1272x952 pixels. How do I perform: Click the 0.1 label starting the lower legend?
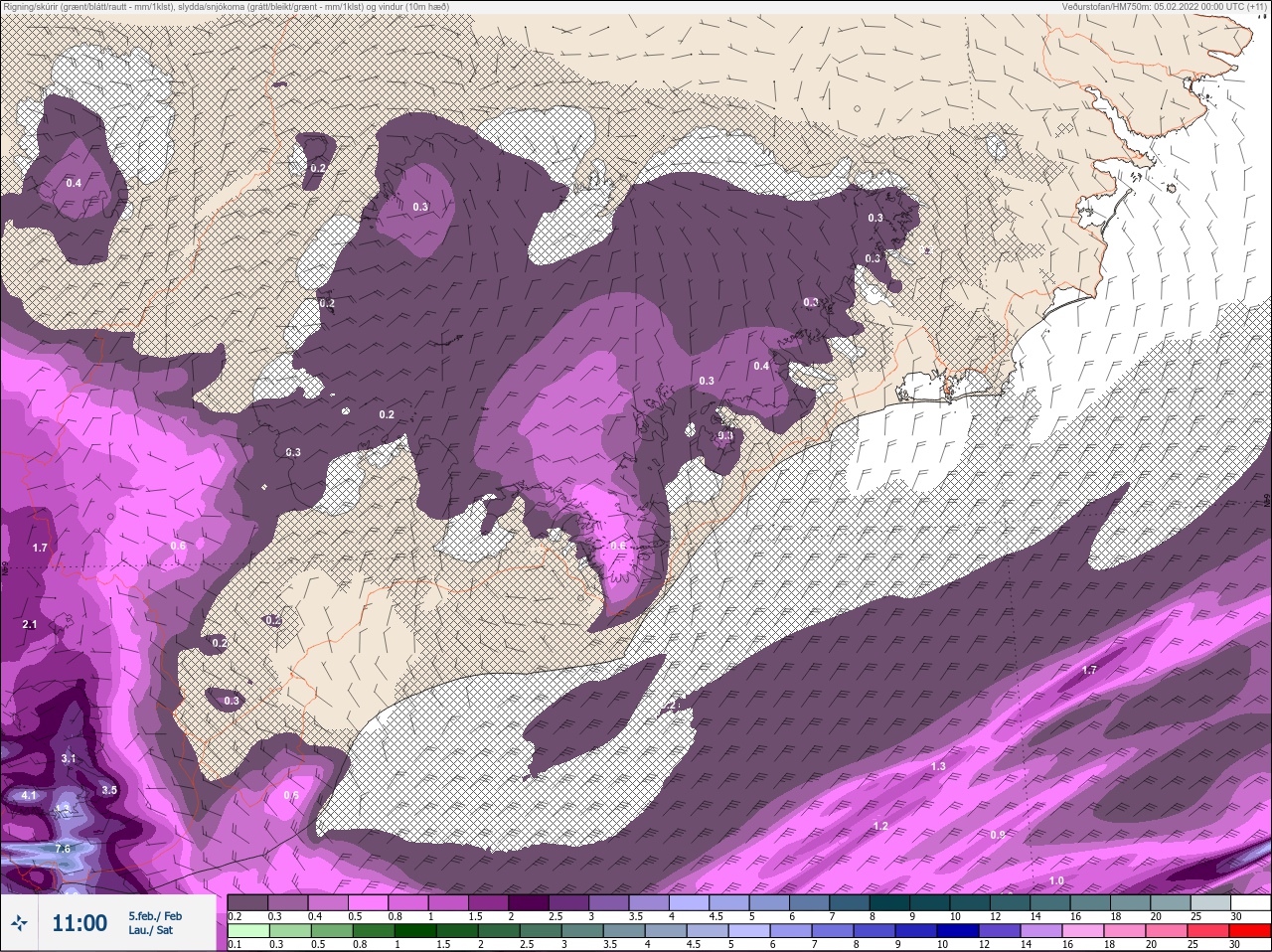click(236, 944)
